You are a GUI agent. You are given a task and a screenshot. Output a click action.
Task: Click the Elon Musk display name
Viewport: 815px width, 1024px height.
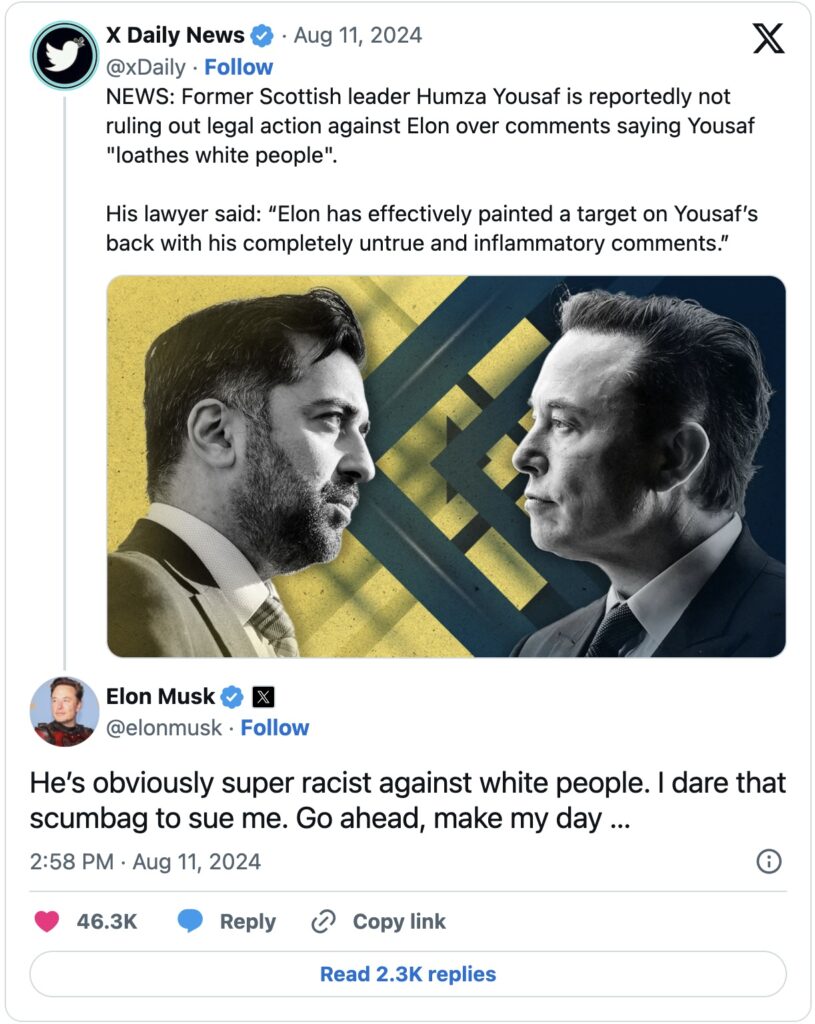(x=160, y=697)
